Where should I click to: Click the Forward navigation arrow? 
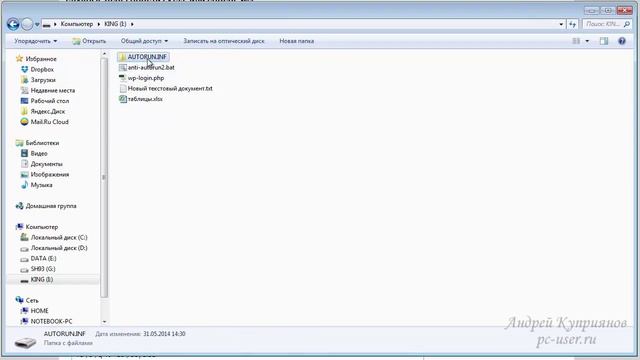27,24
